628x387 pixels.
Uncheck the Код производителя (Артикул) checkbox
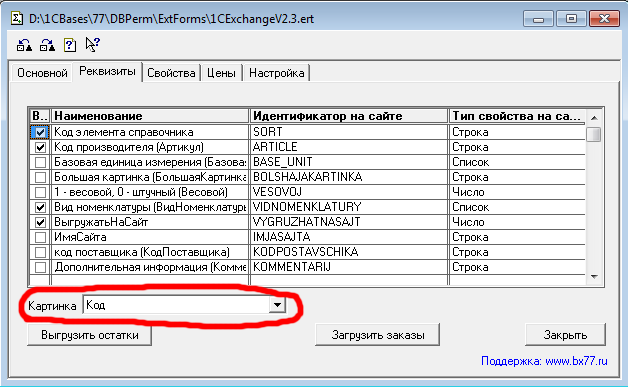pos(40,147)
